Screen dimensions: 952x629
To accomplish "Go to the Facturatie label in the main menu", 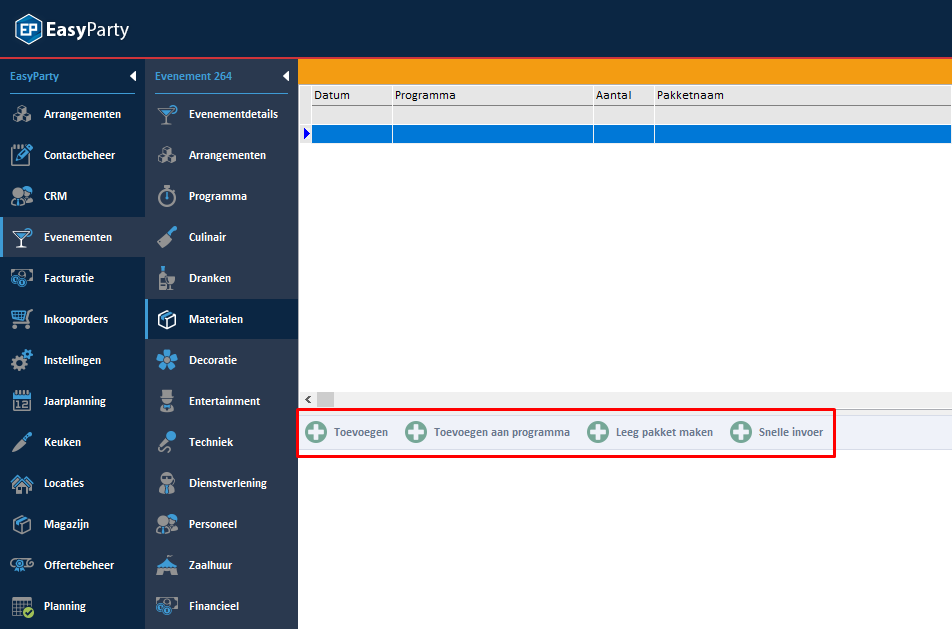I will [x=69, y=278].
